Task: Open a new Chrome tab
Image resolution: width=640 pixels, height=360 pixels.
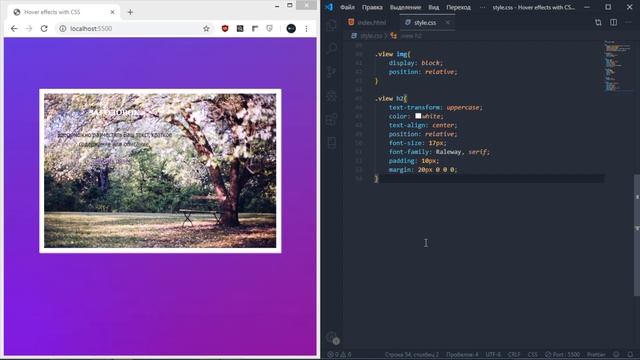Action: [x=130, y=12]
